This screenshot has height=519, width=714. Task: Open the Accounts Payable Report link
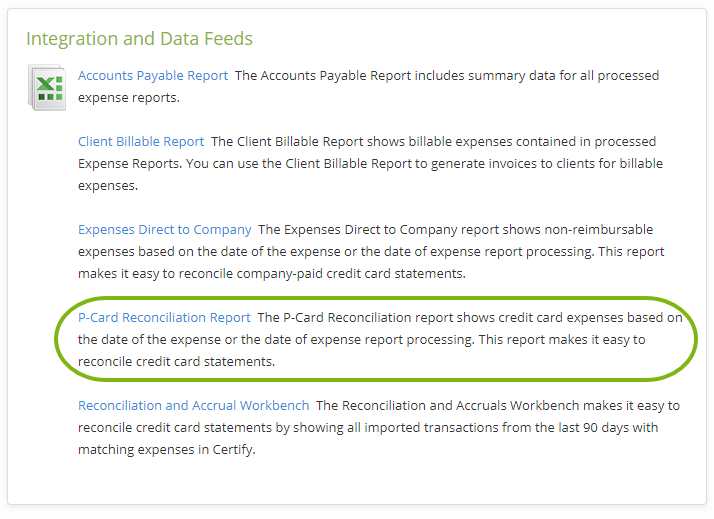tap(153, 76)
